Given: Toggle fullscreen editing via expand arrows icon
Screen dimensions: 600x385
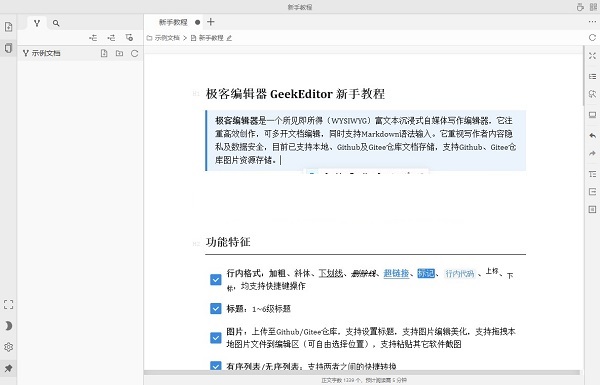Looking at the screenshot, I should 592,56.
